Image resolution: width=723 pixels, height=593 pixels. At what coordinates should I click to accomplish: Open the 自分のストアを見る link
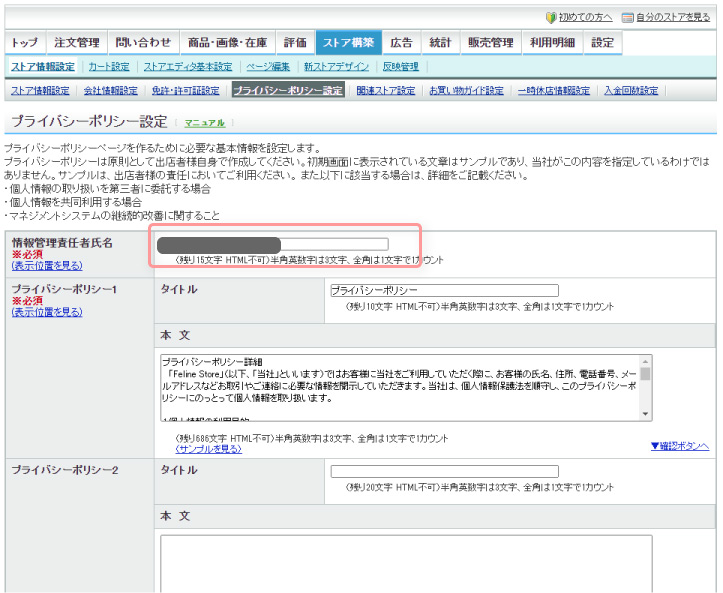pyautogui.click(x=673, y=18)
